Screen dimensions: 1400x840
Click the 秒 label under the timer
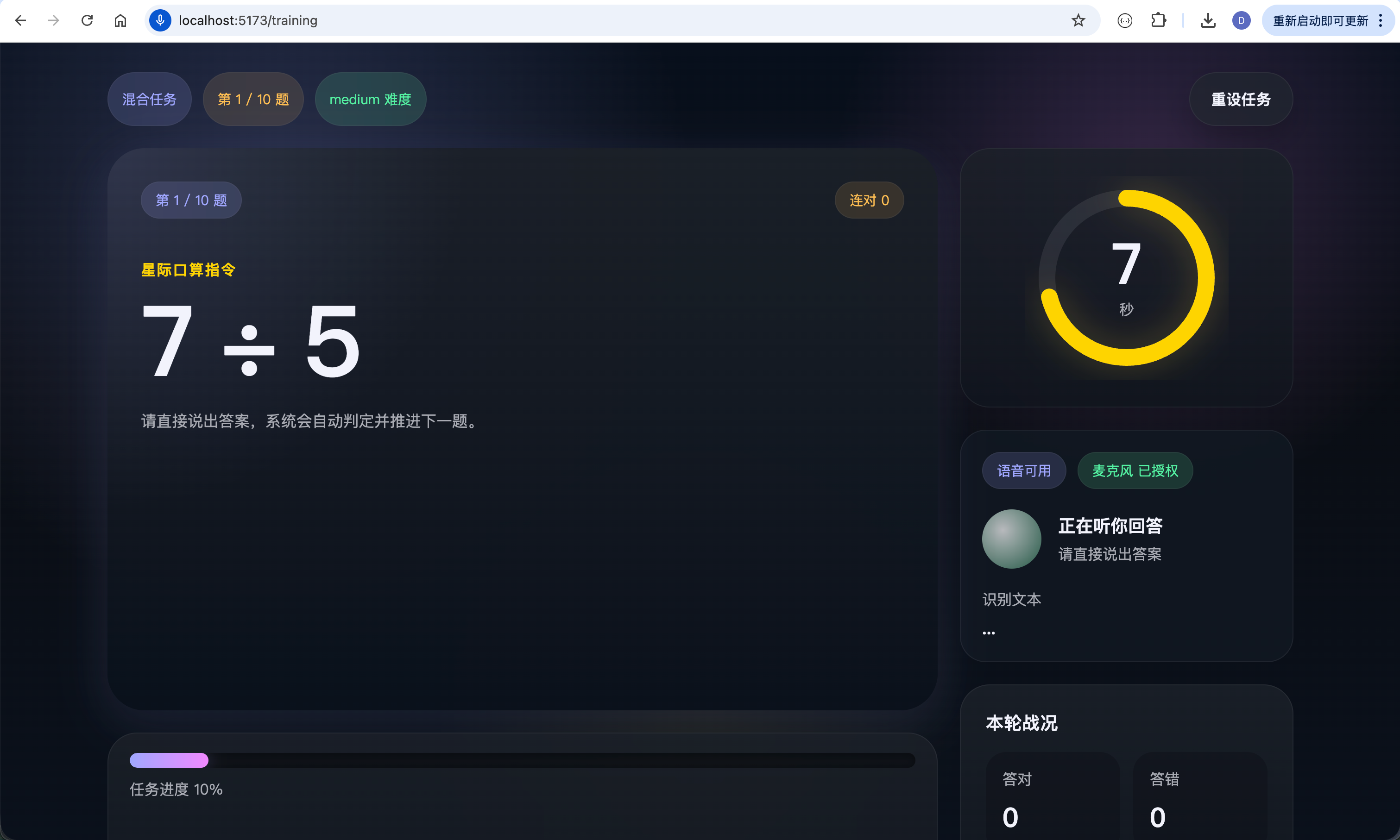(x=1126, y=309)
